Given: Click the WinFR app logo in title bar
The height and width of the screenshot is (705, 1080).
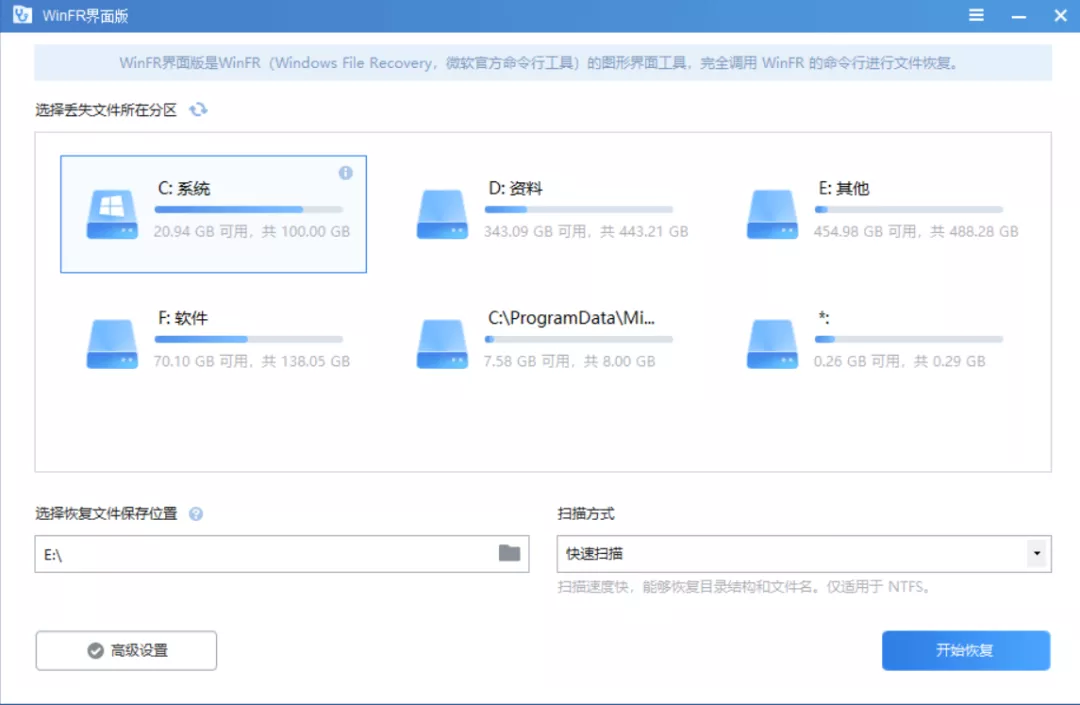Looking at the screenshot, I should point(22,14).
